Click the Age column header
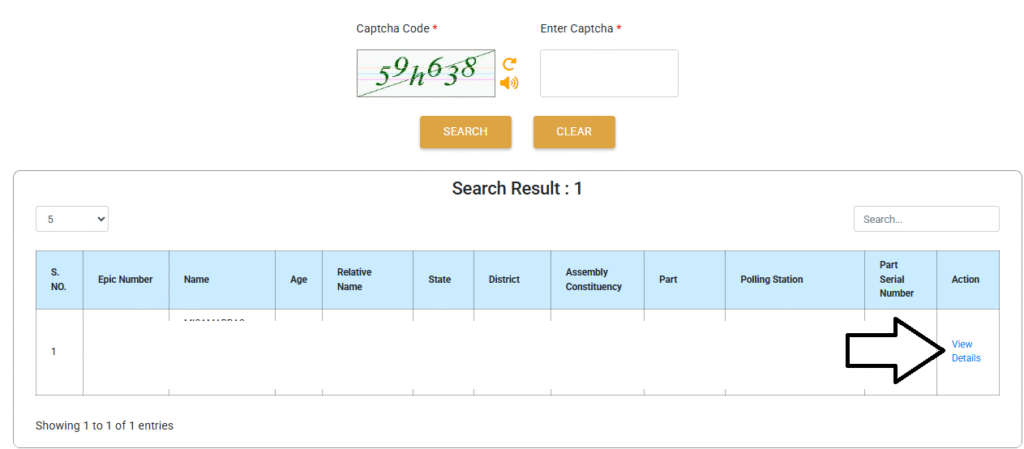Image resolution: width=1024 pixels, height=449 pixels. click(x=298, y=280)
